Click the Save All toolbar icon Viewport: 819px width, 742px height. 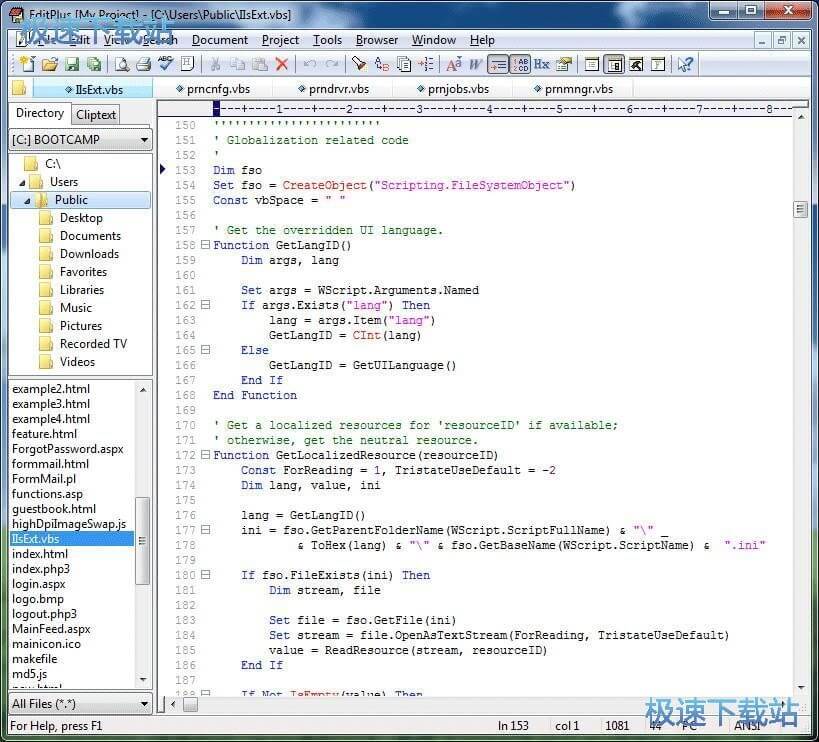(94, 64)
